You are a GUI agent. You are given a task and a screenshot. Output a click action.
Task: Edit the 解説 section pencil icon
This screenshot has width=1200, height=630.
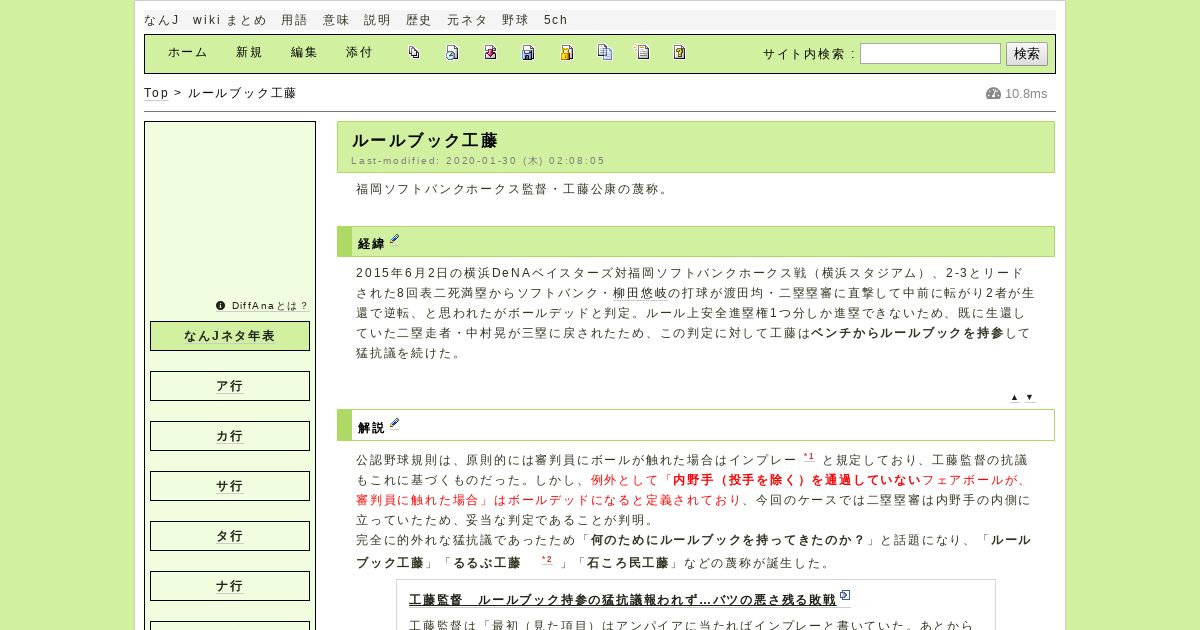pos(394,424)
